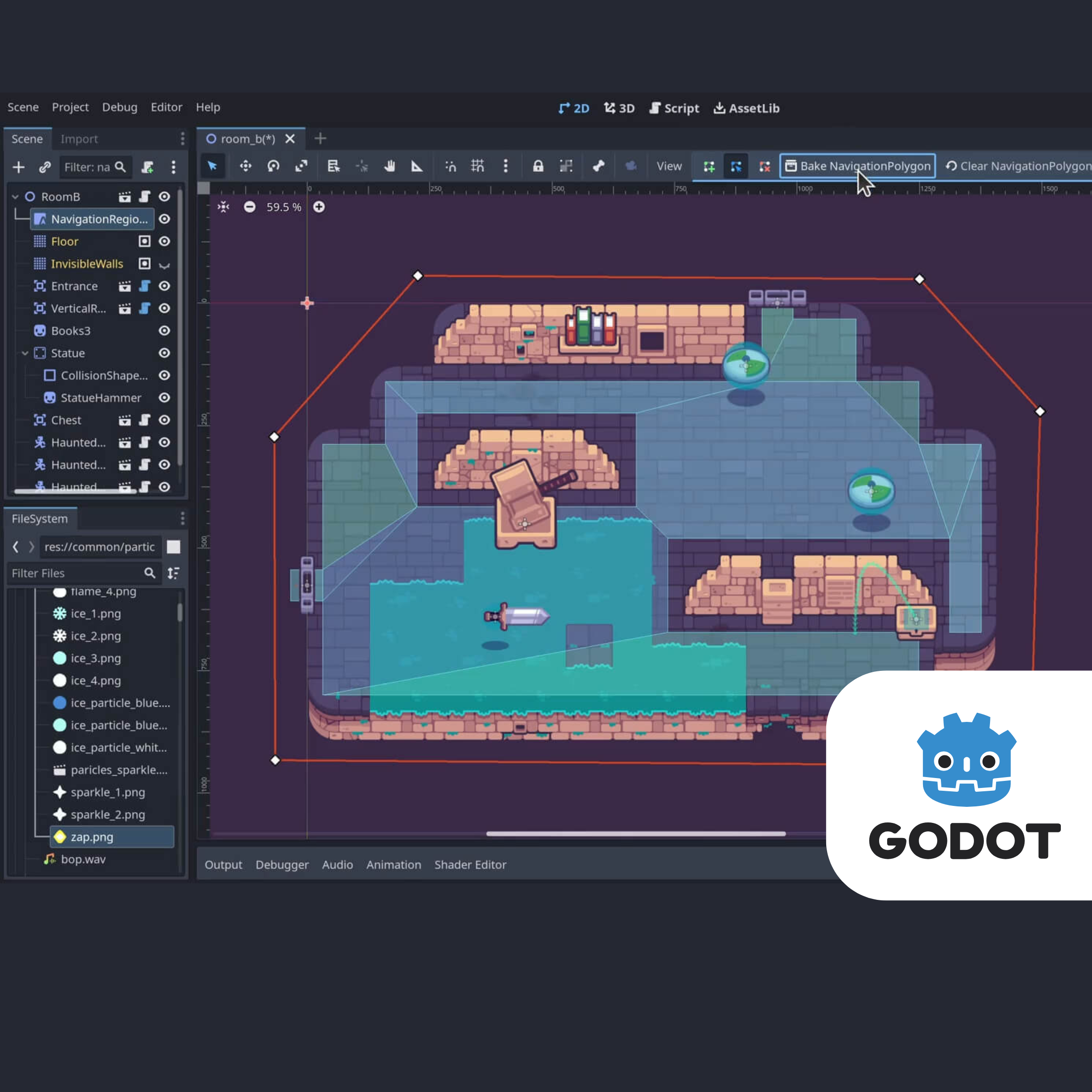Screen dimensions: 1092x1092
Task: Open the Scene menu
Action: point(23,107)
